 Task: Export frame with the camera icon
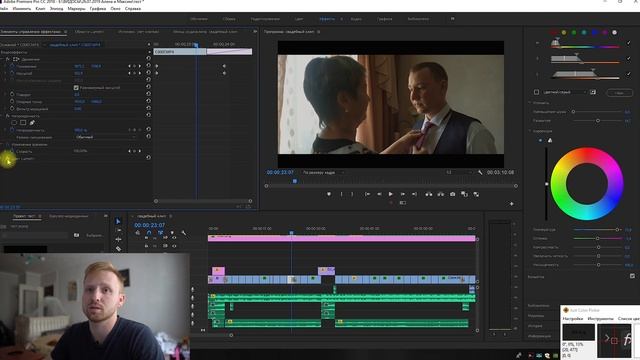coord(452,194)
